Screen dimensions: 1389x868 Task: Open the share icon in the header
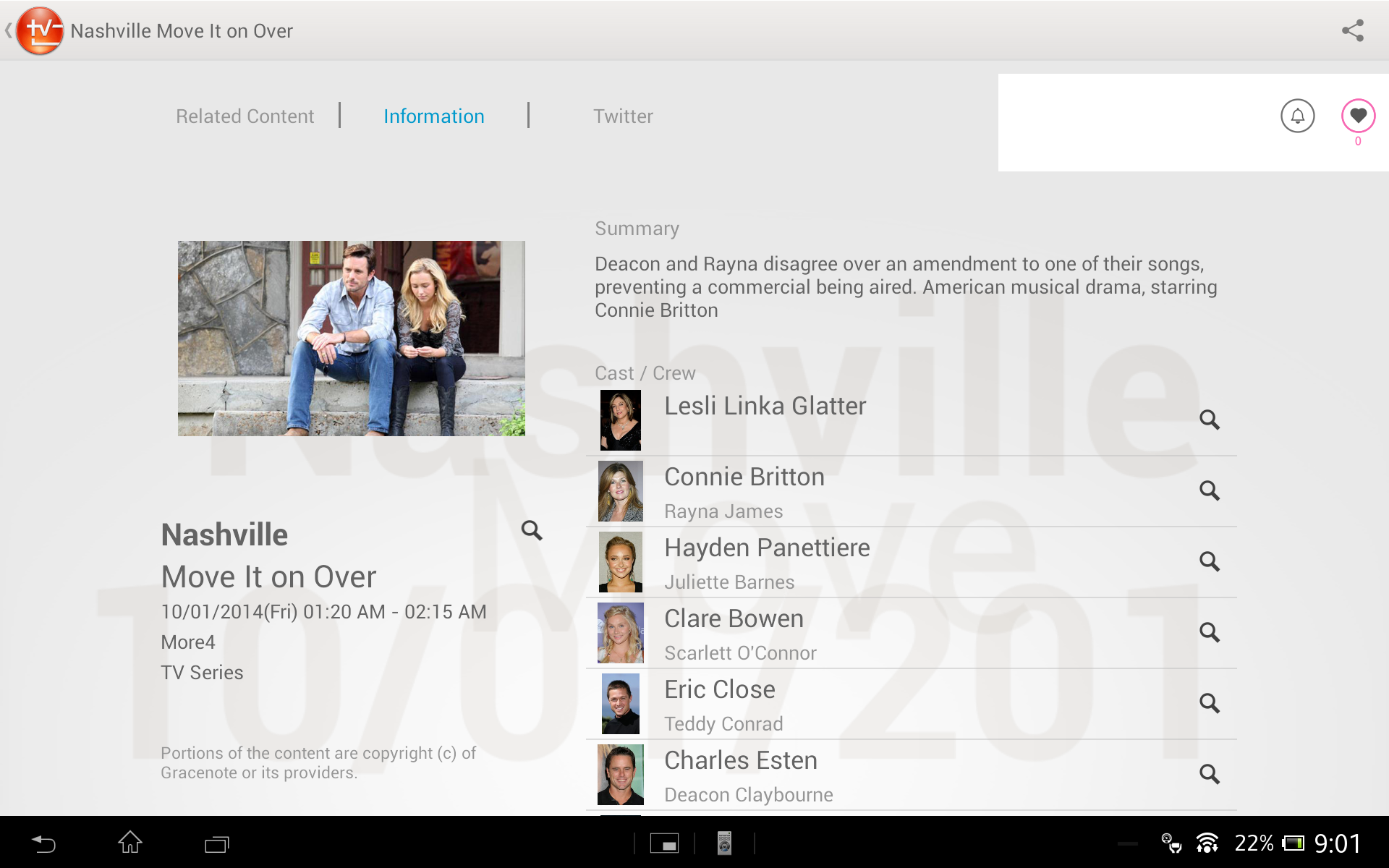point(1353,30)
